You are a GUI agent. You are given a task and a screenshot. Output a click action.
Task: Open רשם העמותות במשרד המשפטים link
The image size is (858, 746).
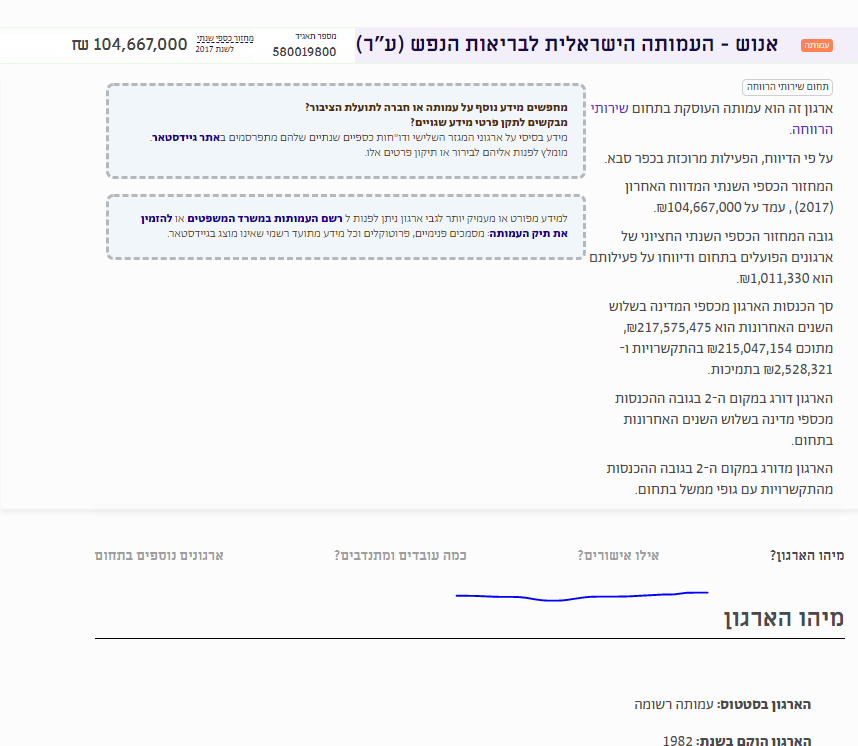tap(265, 218)
